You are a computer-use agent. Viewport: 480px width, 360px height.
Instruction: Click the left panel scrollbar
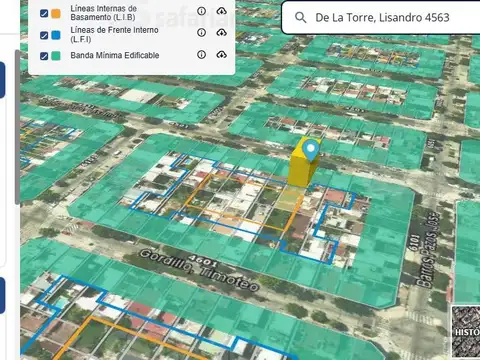(x=17, y=127)
